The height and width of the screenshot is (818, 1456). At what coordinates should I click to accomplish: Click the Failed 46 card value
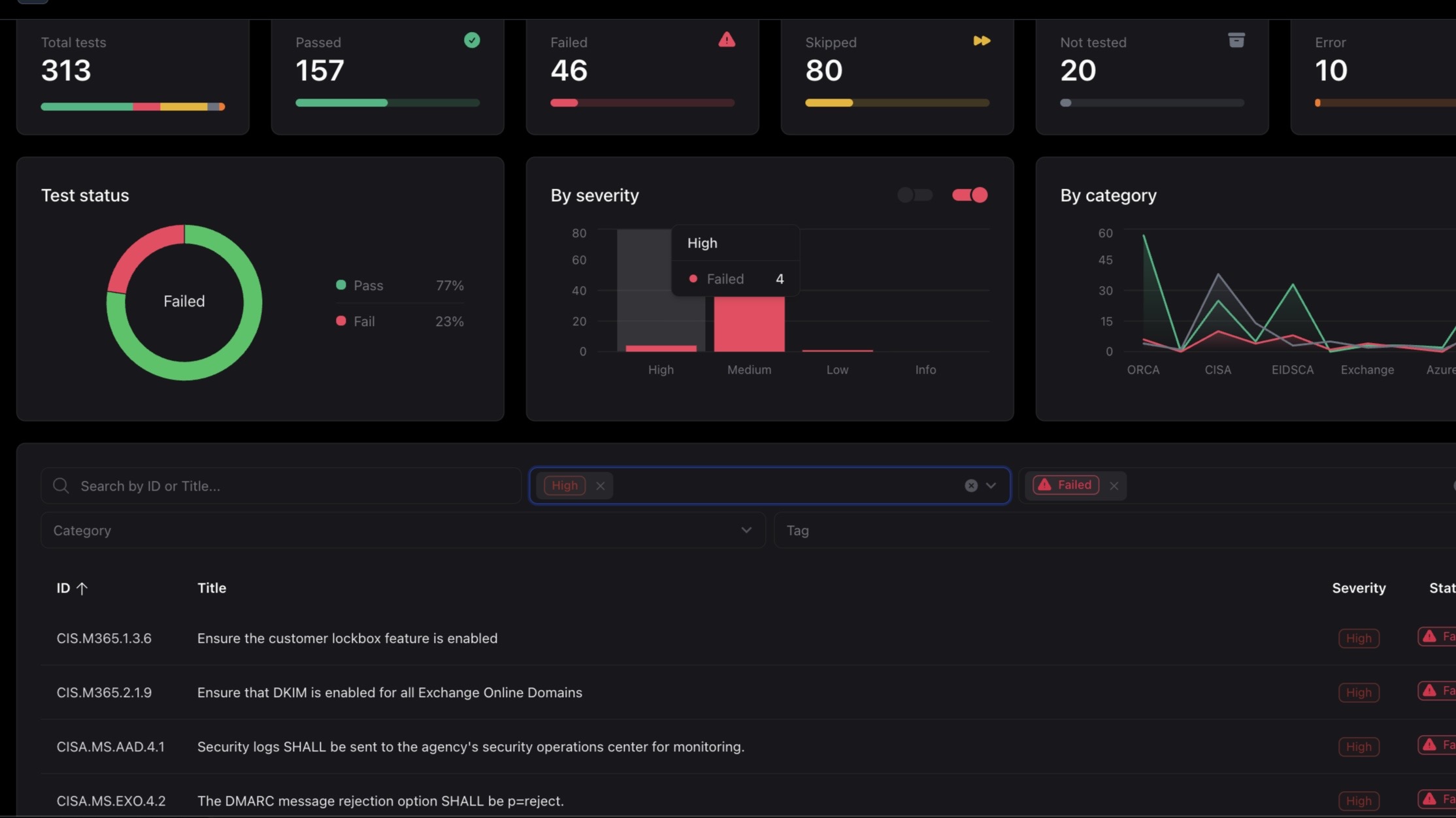[x=569, y=71]
